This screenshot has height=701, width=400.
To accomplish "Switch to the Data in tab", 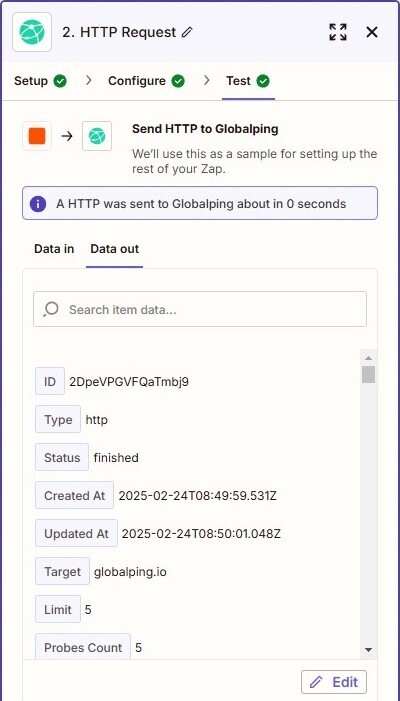I will (x=54, y=249).
